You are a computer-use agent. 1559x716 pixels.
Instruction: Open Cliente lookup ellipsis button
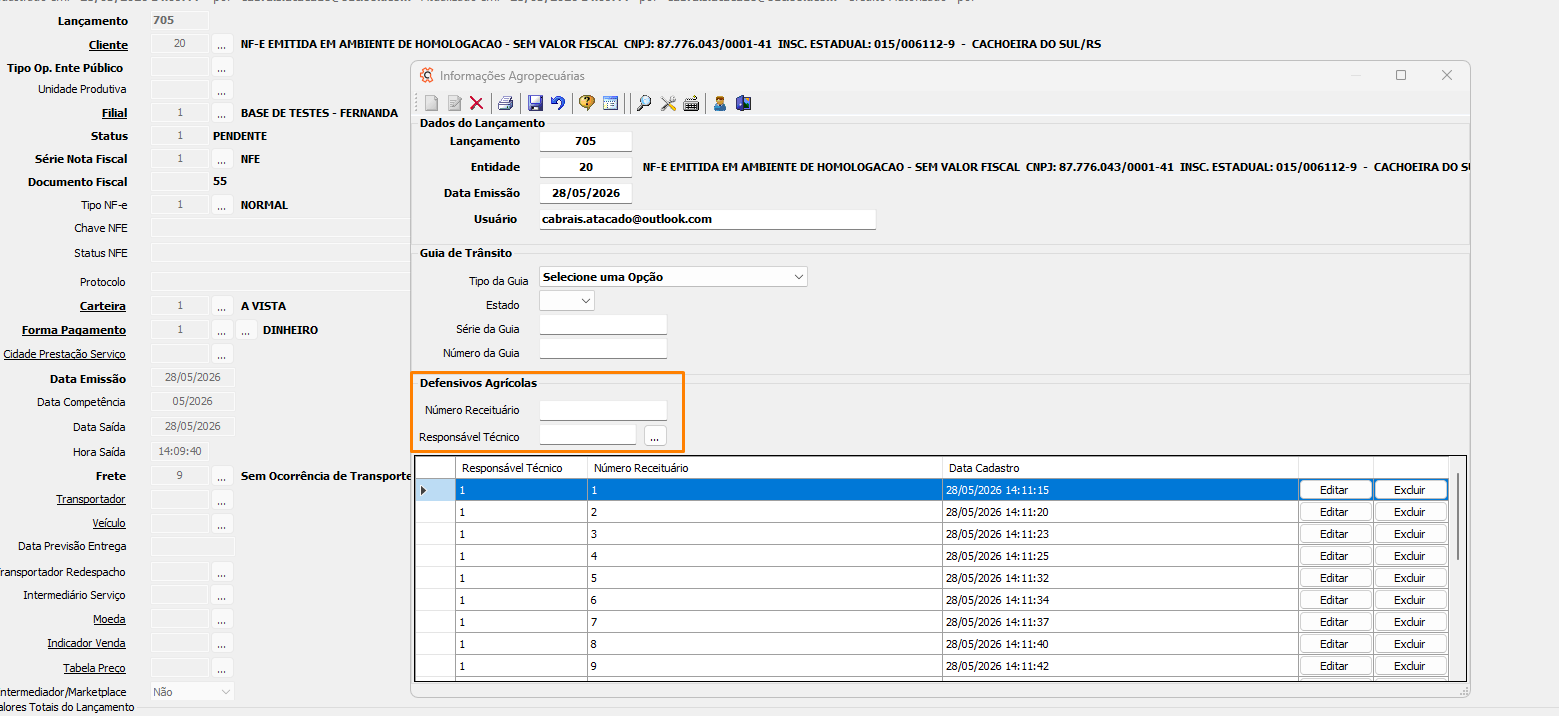222,44
